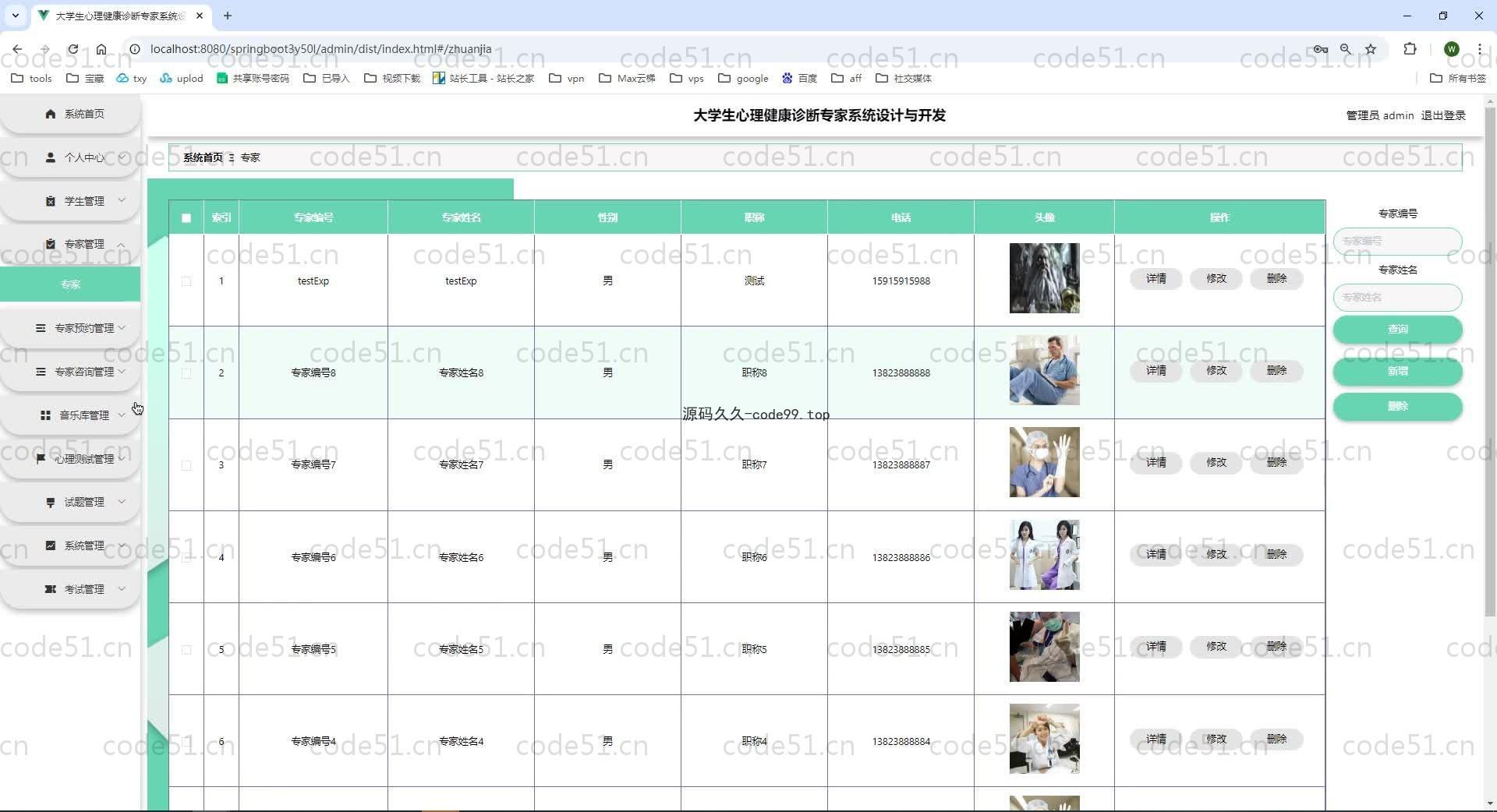Open 系统首页 in the sidebar
Screen dimensions: 1497x812
(x=70, y=114)
